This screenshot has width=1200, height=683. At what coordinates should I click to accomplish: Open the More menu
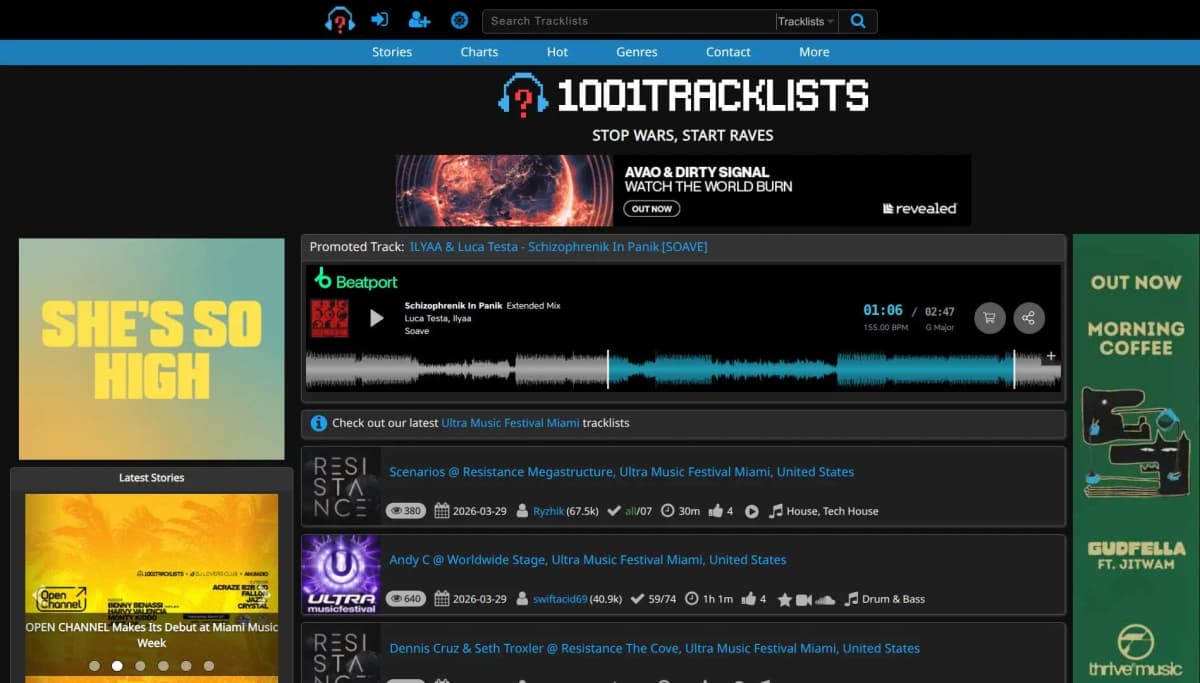click(x=814, y=52)
